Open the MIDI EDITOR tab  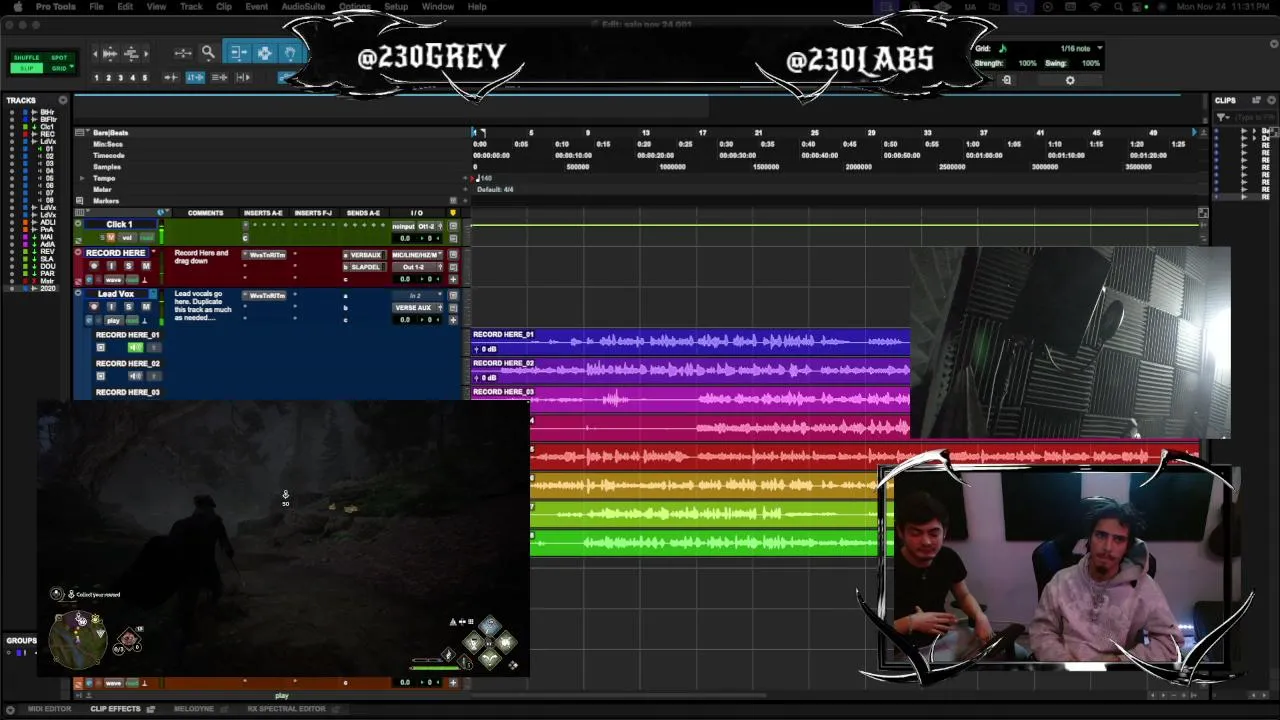click(49, 709)
